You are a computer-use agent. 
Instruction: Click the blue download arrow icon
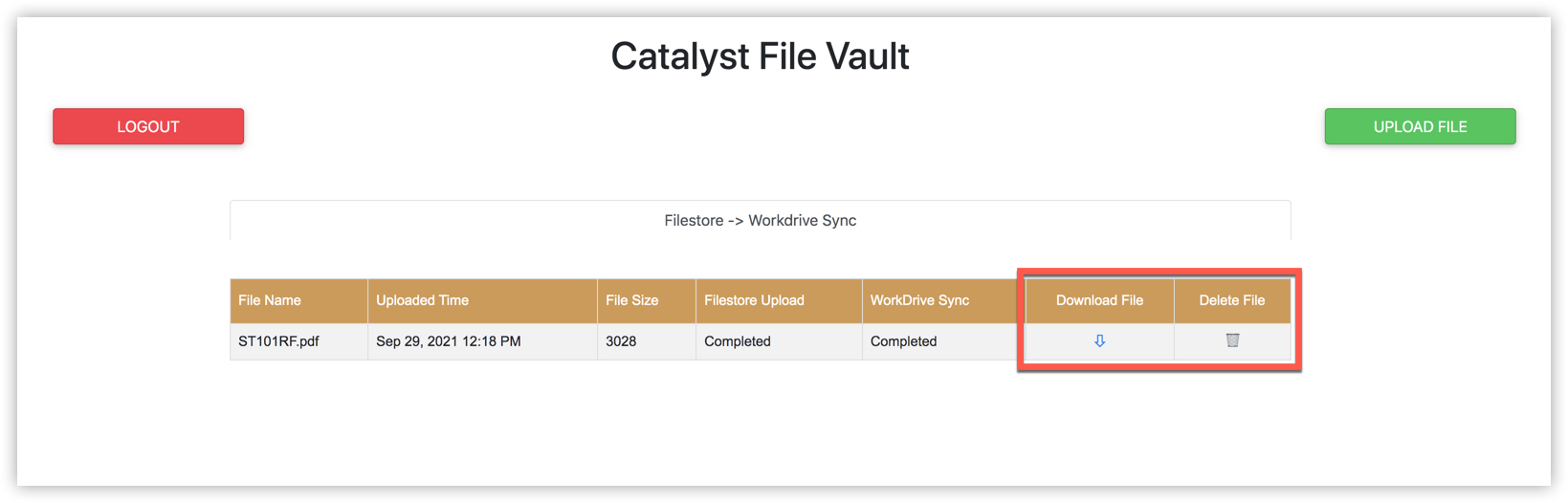click(x=1099, y=341)
